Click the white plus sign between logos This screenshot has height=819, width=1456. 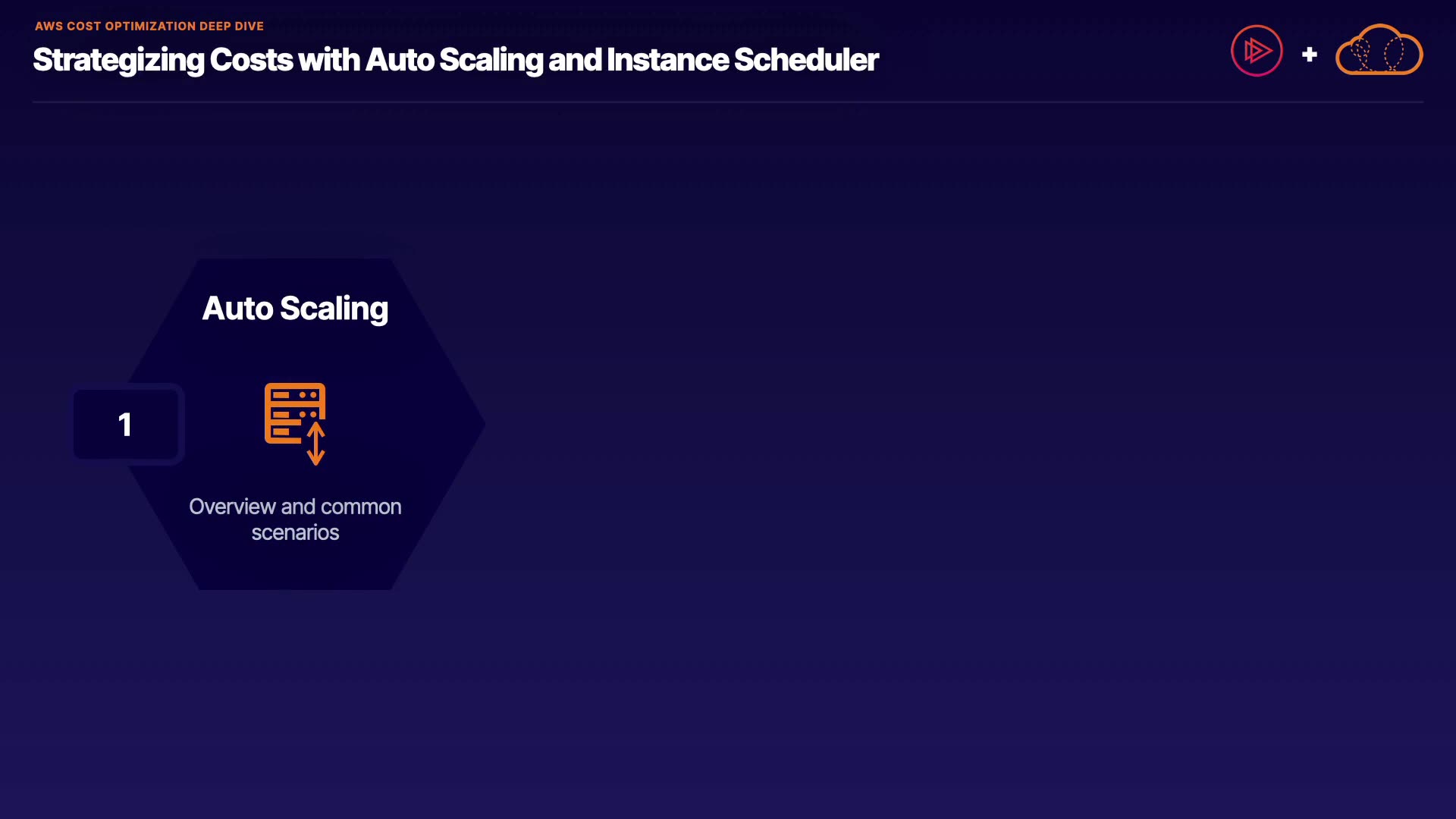point(1309,55)
